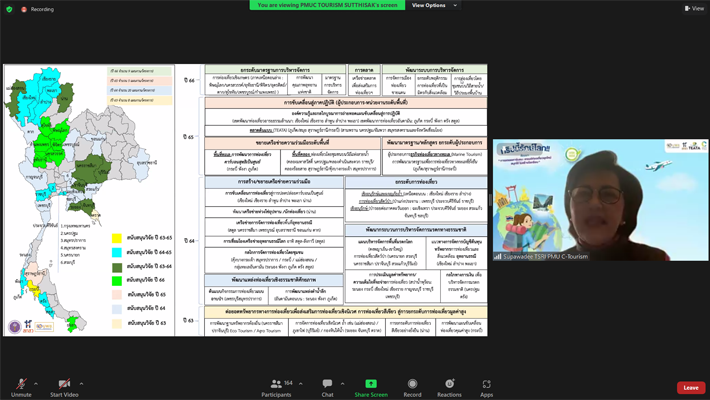Open the Participants panel
Viewport: 710px width, 400px height.
pyautogui.click(x=276, y=386)
